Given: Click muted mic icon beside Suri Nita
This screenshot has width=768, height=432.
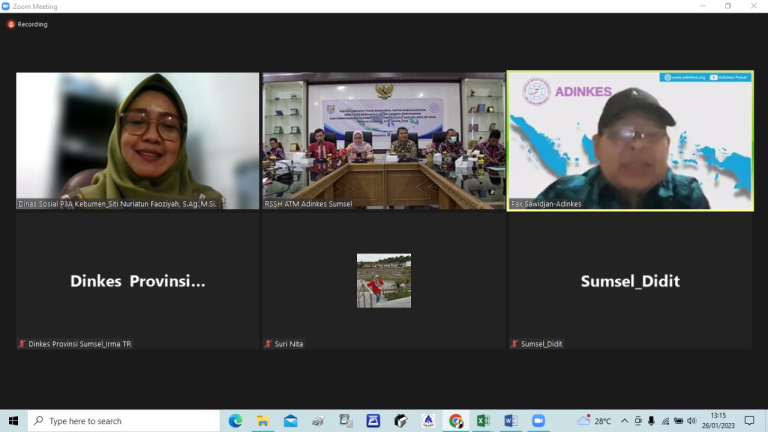Looking at the screenshot, I should tap(268, 344).
